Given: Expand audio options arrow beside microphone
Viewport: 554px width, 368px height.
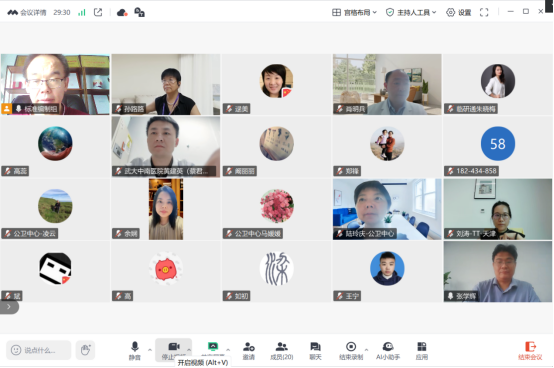Looking at the screenshot, I should click(150, 350).
